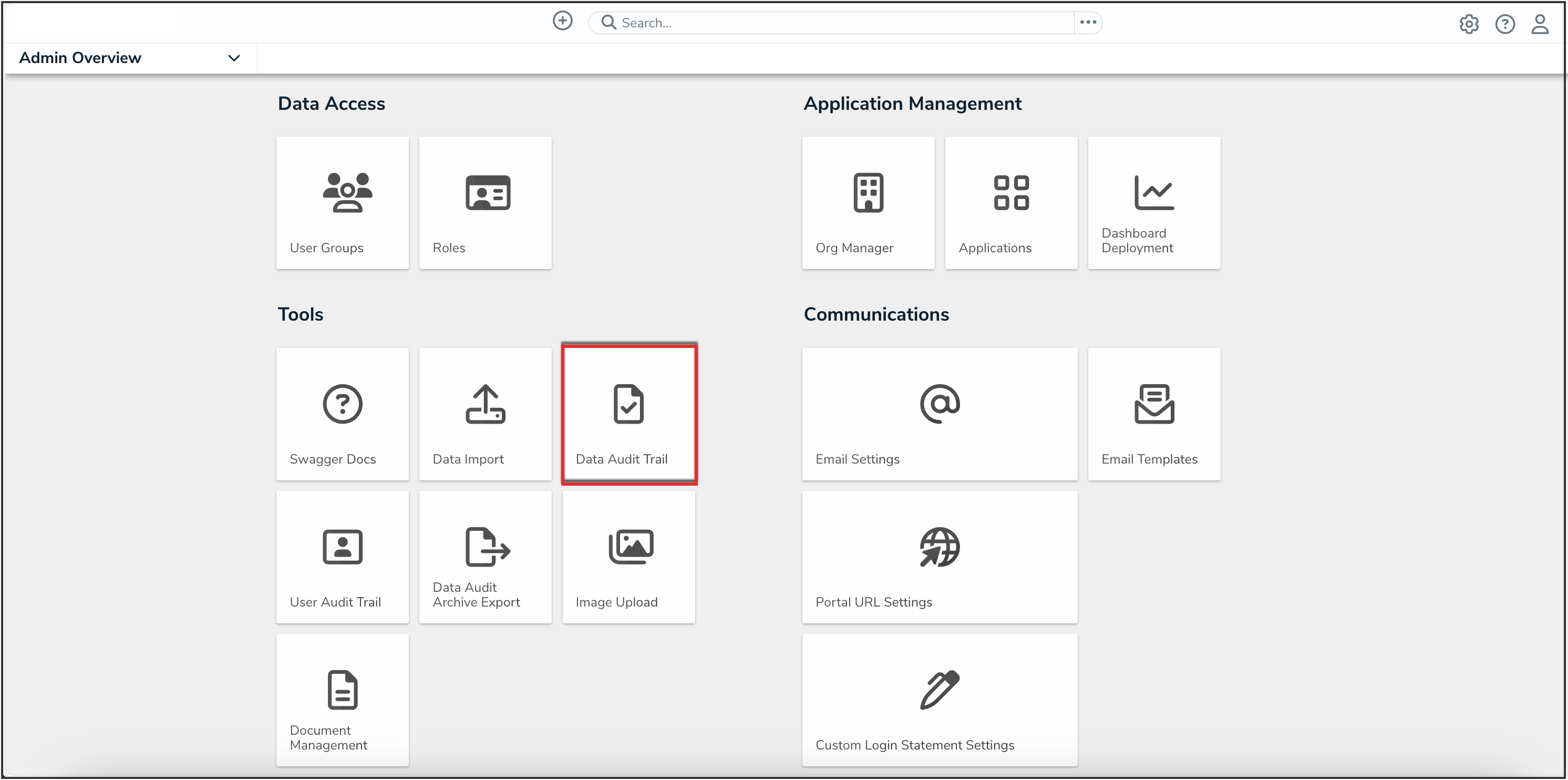Open the Document Management tile
This screenshot has height=780, width=1568.
tap(342, 700)
